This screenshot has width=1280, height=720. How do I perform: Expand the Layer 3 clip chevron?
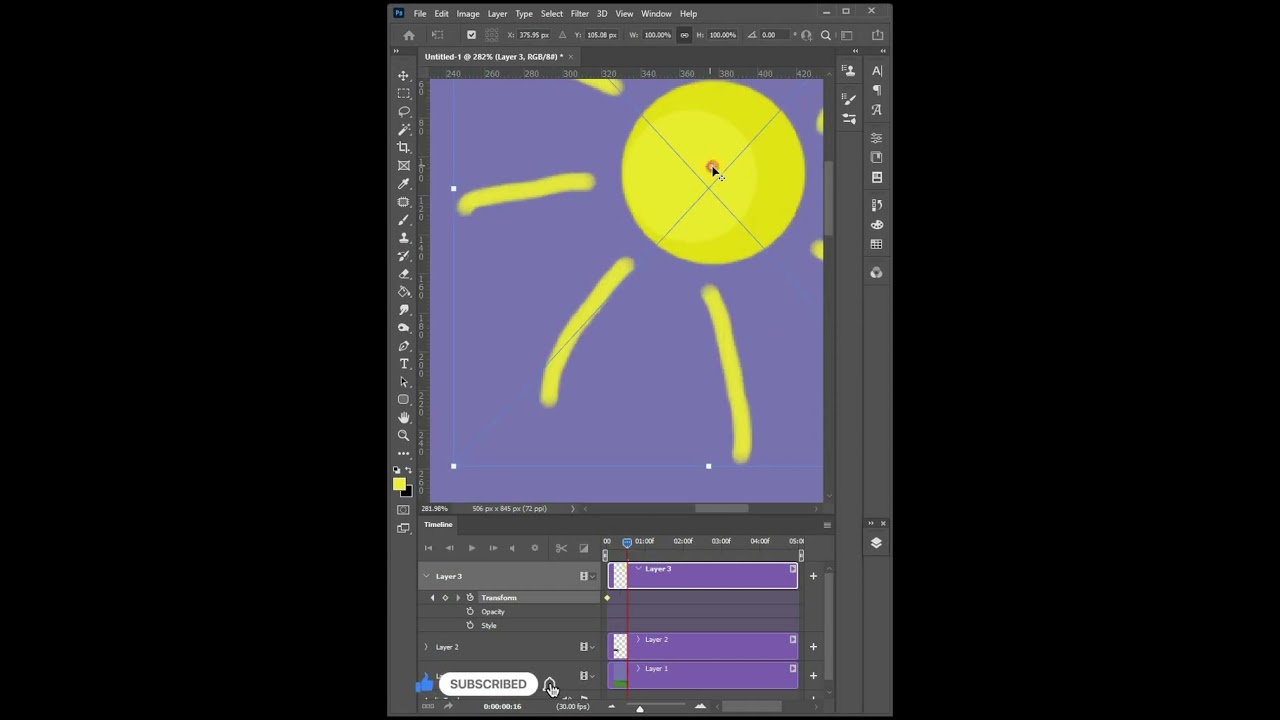point(638,569)
